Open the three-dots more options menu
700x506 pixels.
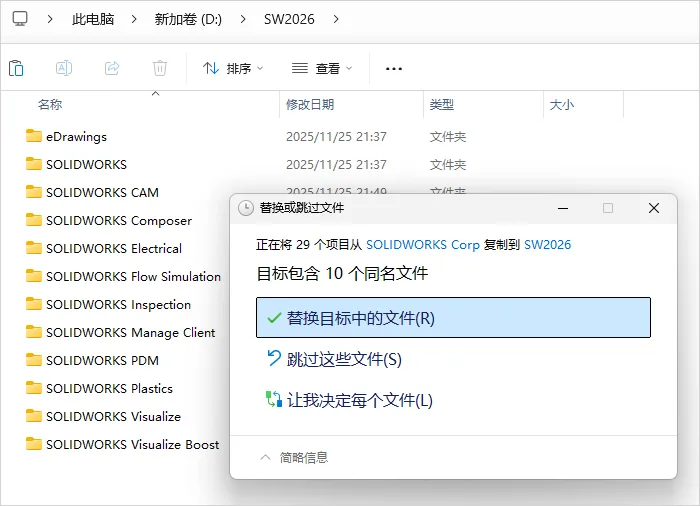394,69
